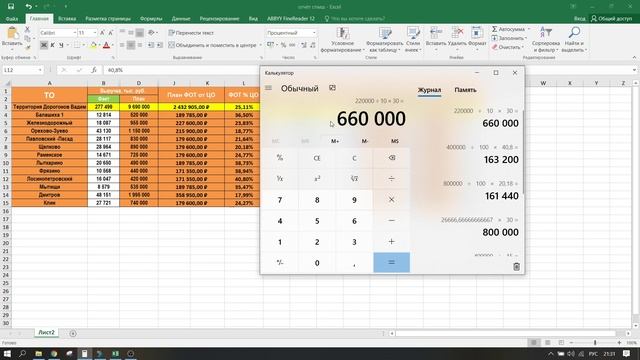This screenshot has width=640, height=360.
Task: Click the Delete cells (Удалить) icon
Action: (x=457, y=33)
